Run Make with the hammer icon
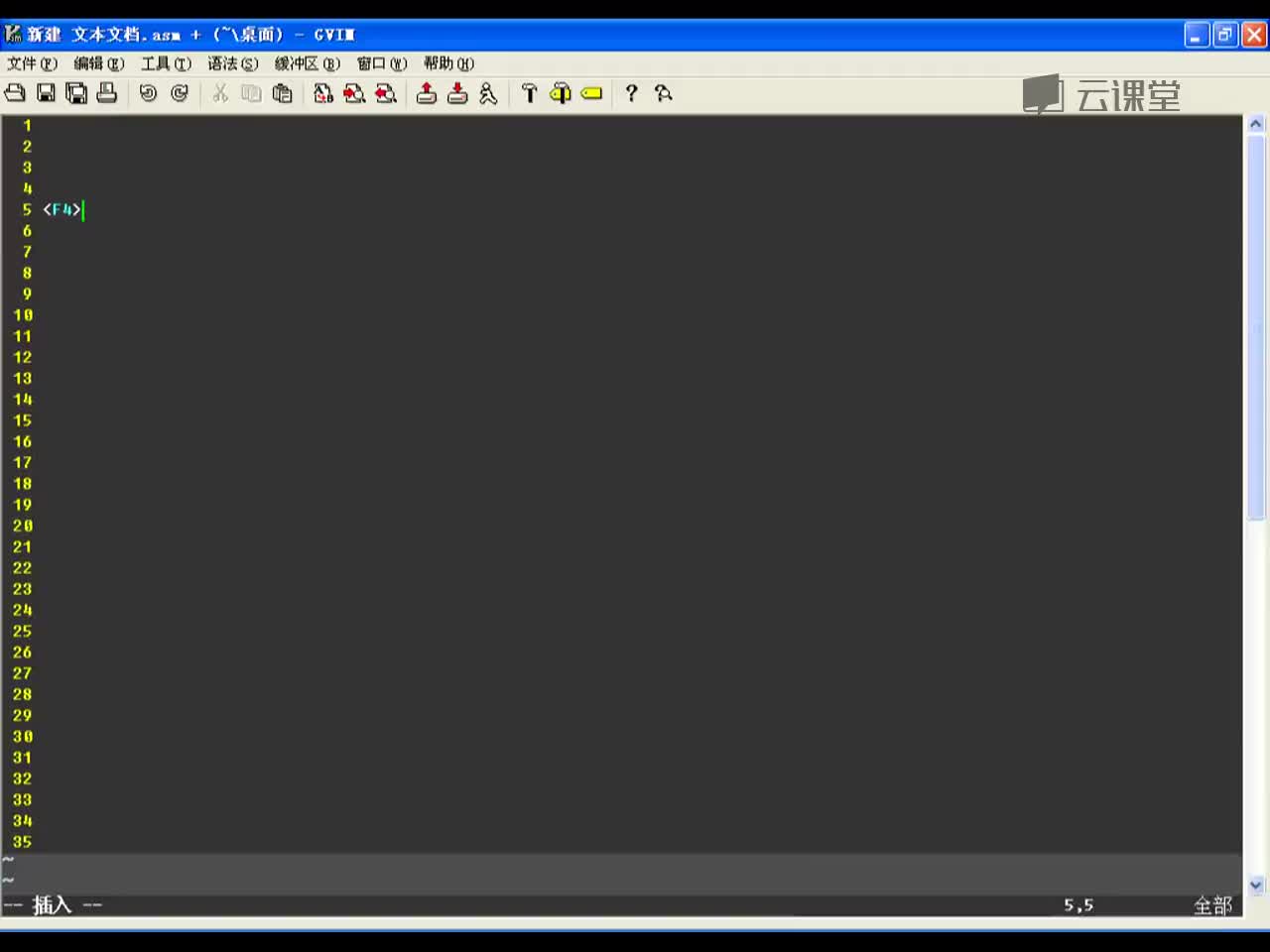Viewport: 1270px width, 952px height. pyautogui.click(x=529, y=93)
